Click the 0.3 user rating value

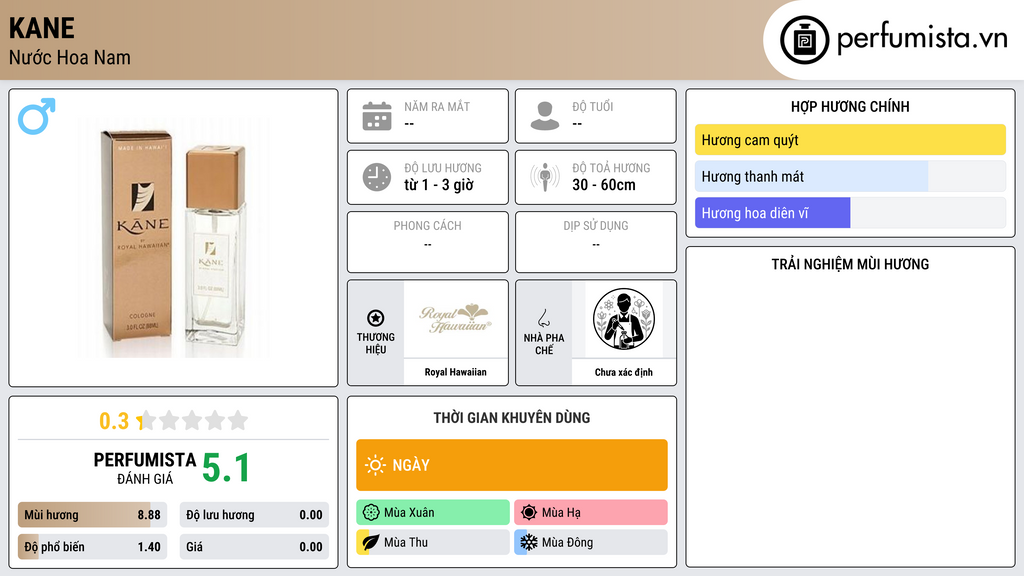tap(114, 421)
